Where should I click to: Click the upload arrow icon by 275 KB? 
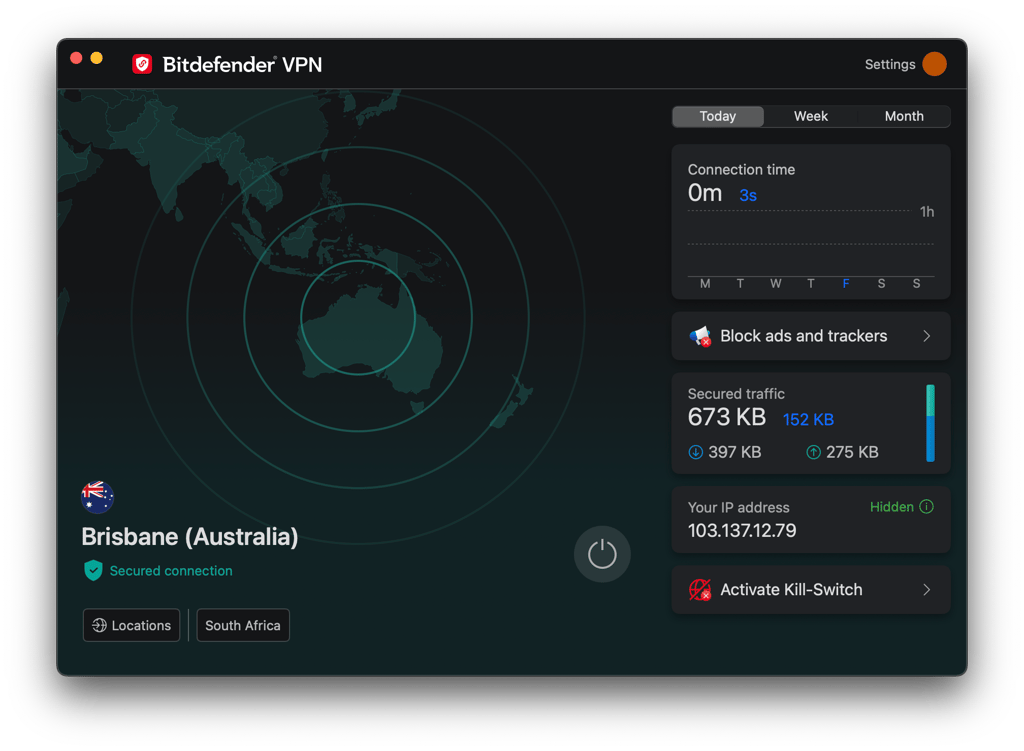pyautogui.click(x=813, y=452)
